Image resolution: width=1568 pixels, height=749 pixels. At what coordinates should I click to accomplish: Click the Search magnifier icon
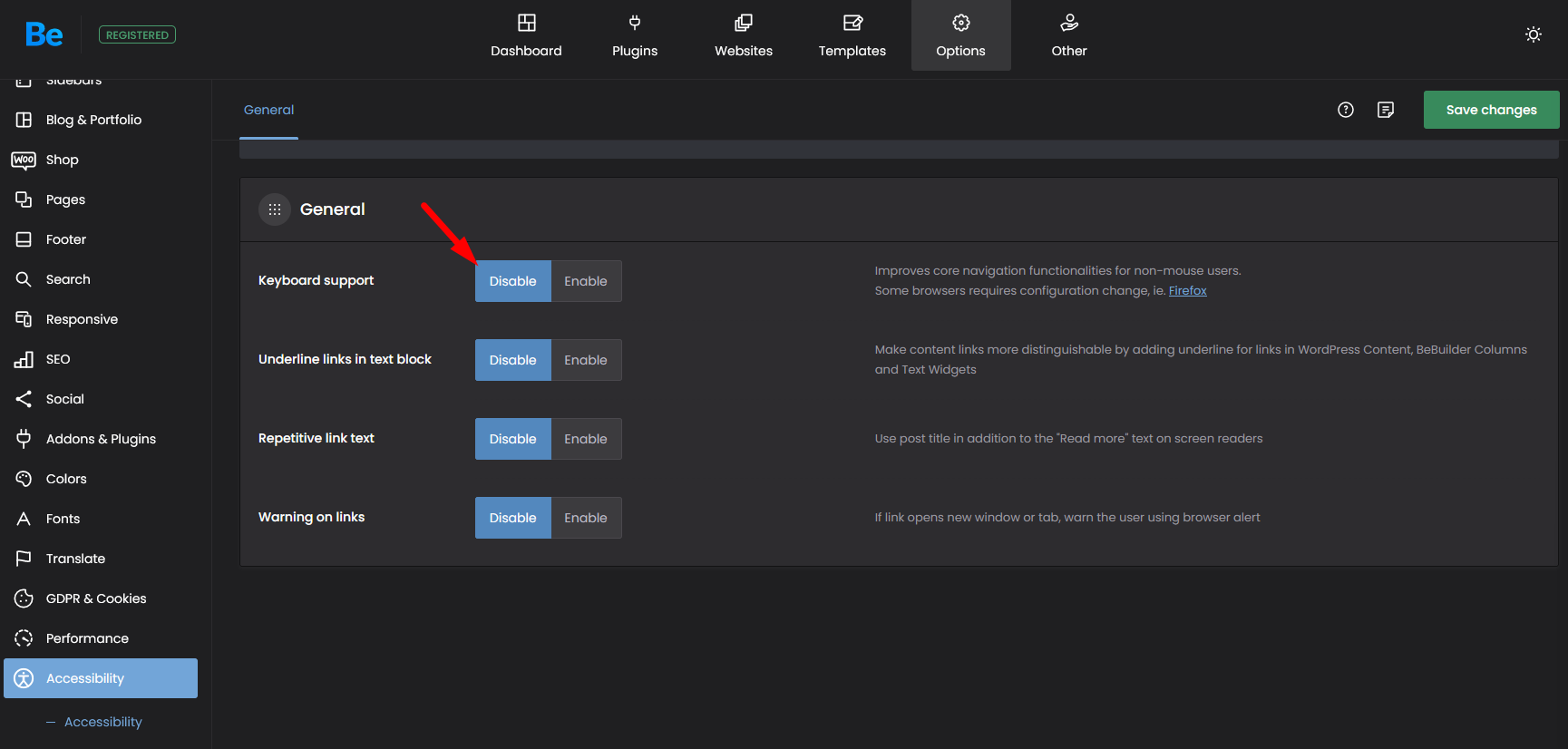(24, 279)
